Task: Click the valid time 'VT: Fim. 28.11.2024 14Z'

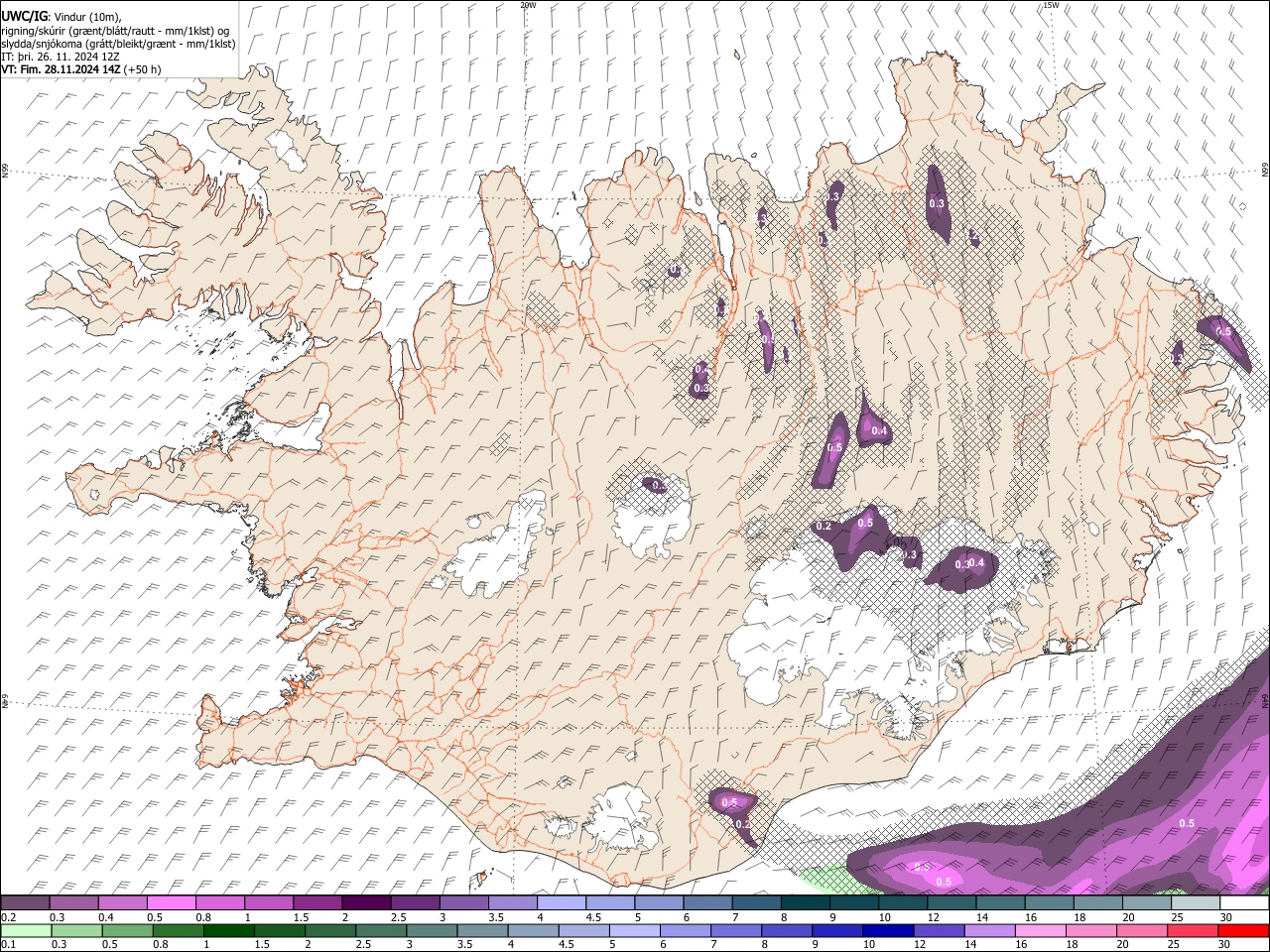Action: [62, 69]
